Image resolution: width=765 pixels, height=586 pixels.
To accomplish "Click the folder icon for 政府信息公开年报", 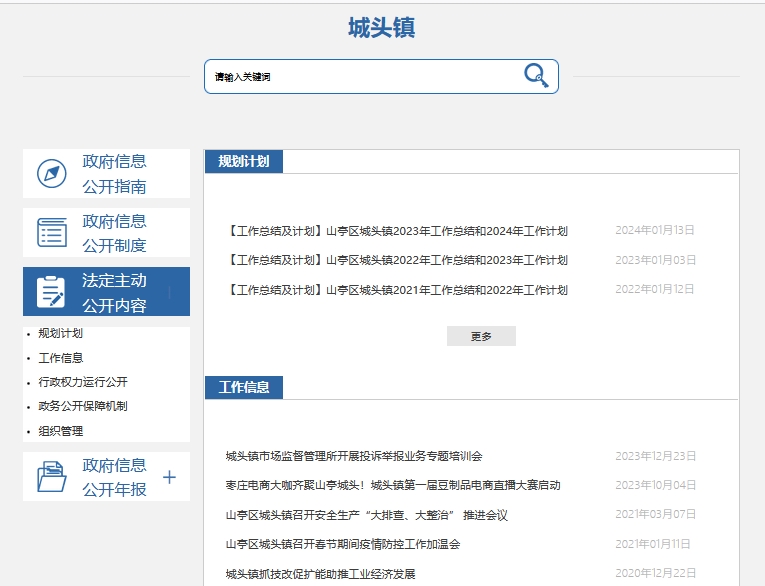I will click(x=51, y=477).
